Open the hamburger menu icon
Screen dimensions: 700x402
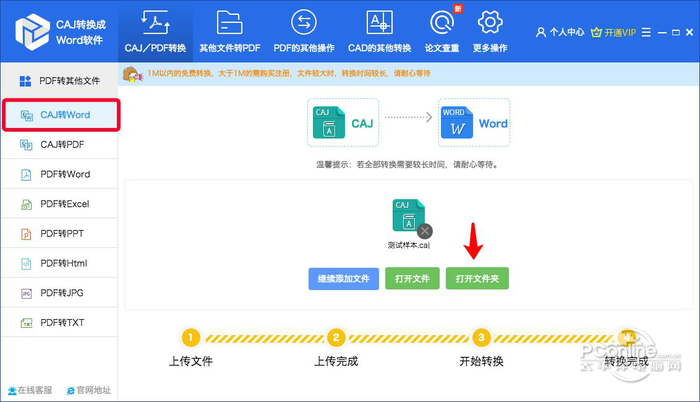pyautogui.click(x=646, y=32)
